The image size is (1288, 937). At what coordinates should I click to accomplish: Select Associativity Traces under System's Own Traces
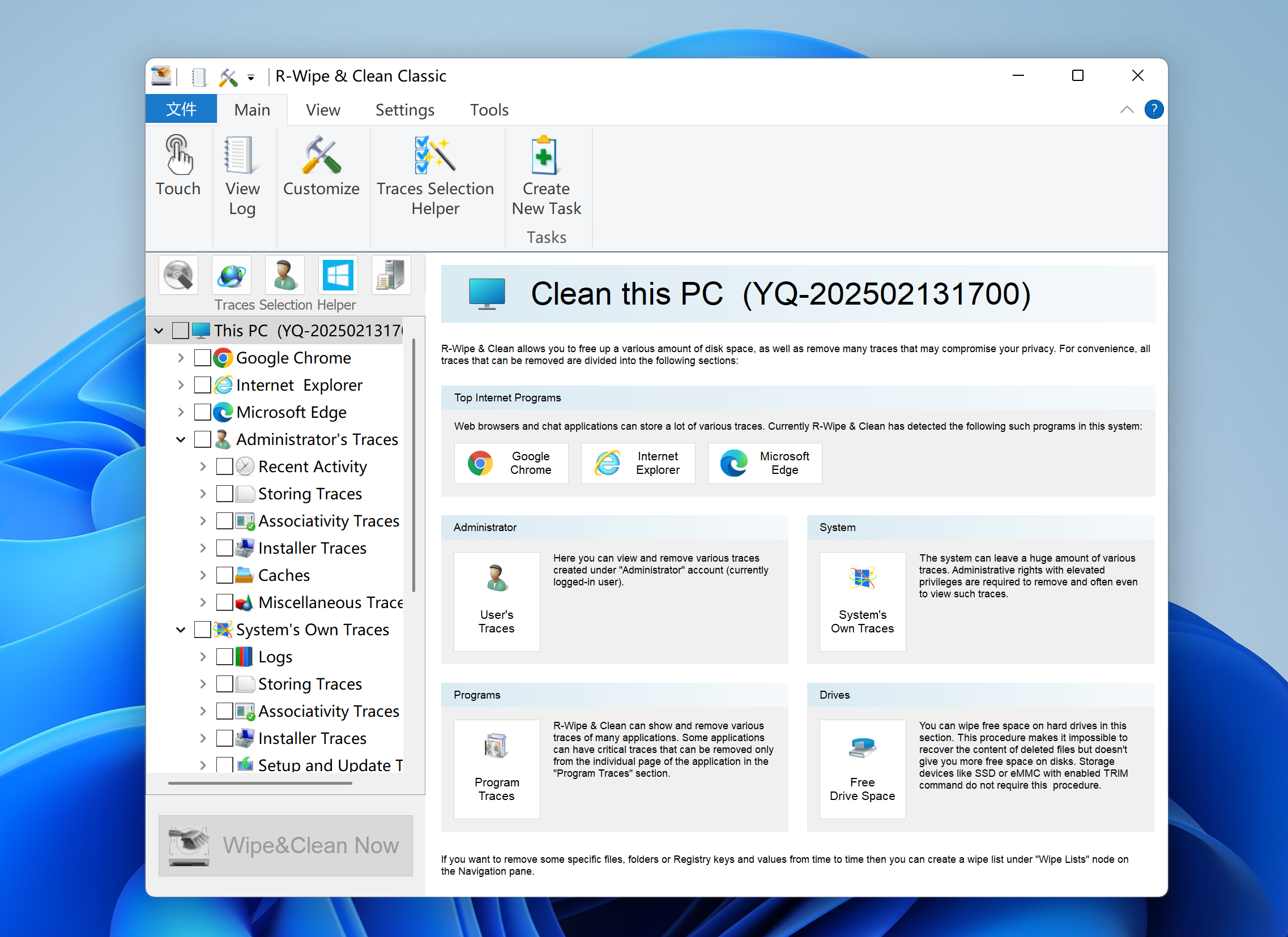tap(329, 711)
